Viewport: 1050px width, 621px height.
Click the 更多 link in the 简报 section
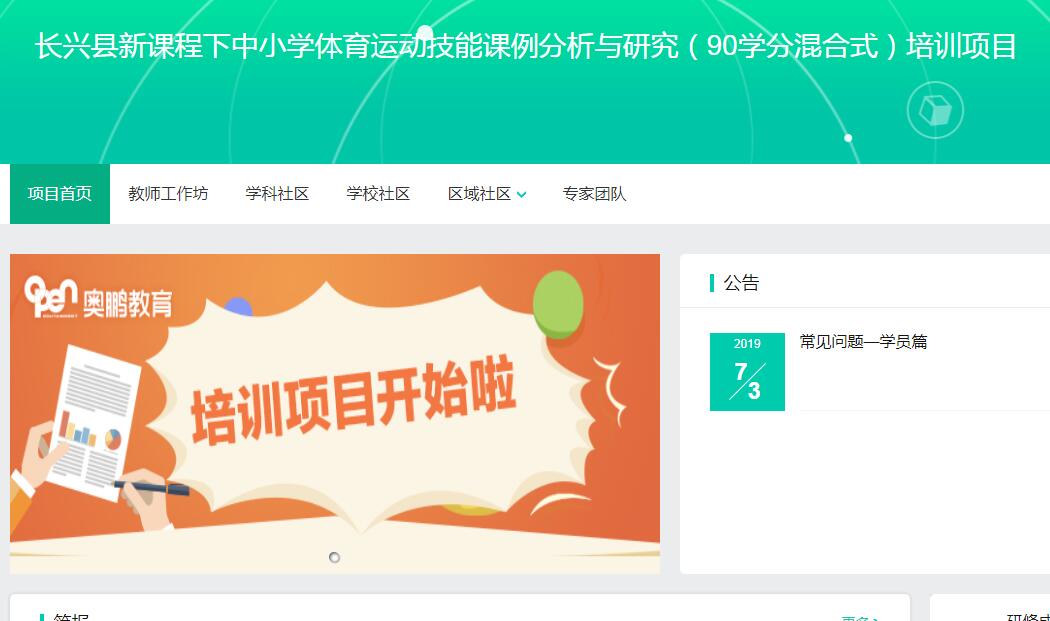point(860,618)
